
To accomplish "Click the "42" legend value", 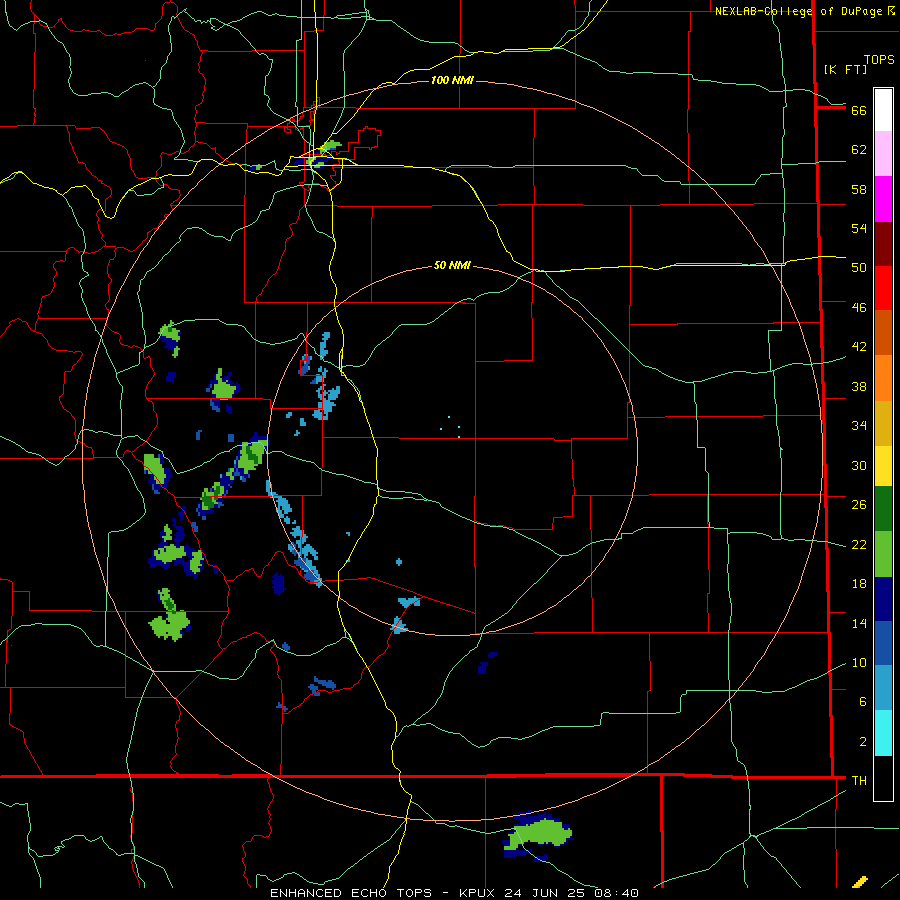I will [x=859, y=347].
